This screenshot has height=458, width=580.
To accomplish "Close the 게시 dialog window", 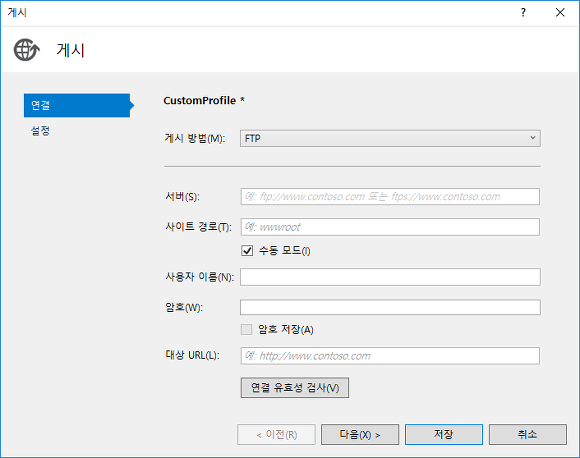I will (560, 13).
